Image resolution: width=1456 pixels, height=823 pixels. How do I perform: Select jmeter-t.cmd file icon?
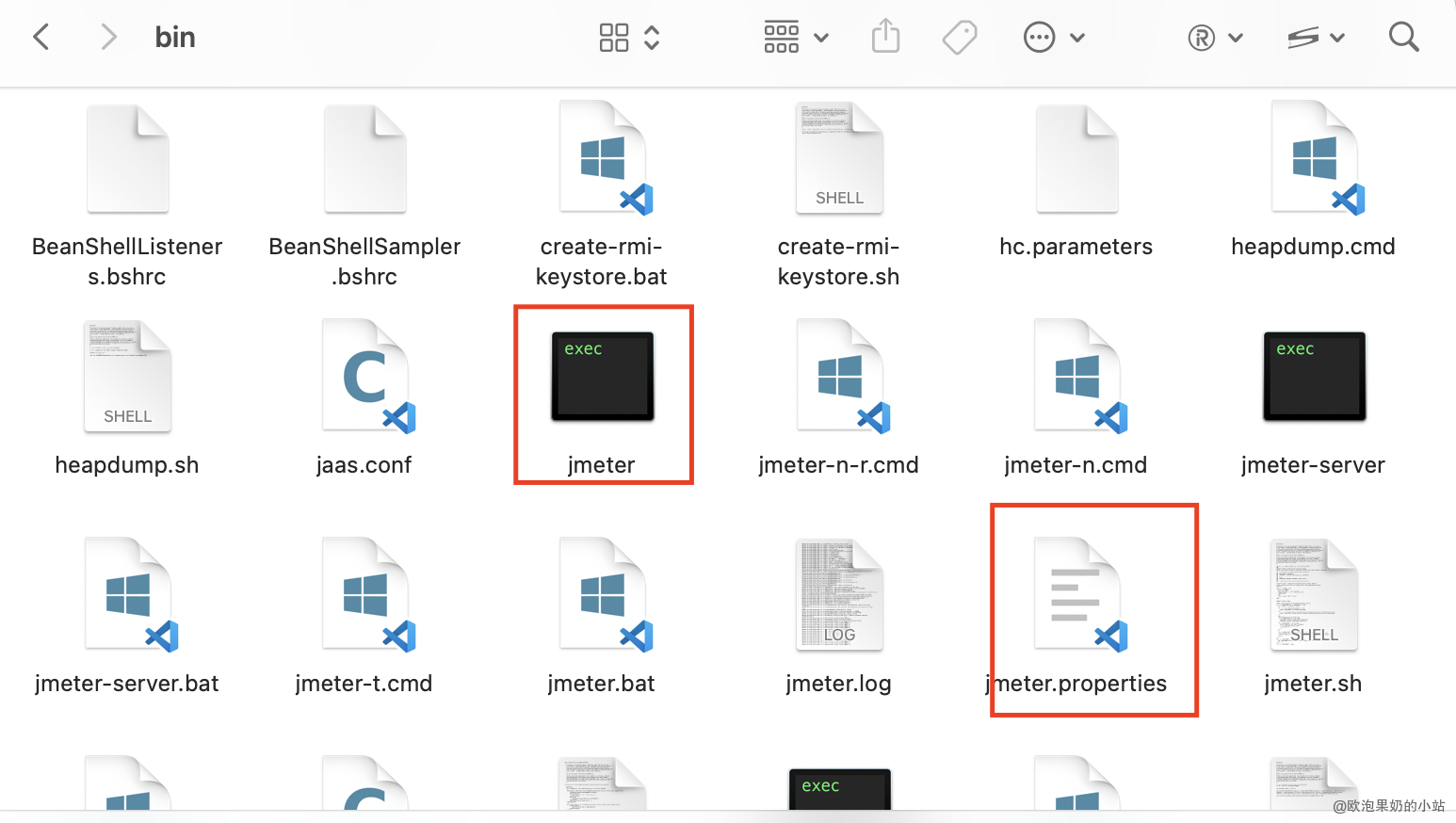coord(368,595)
